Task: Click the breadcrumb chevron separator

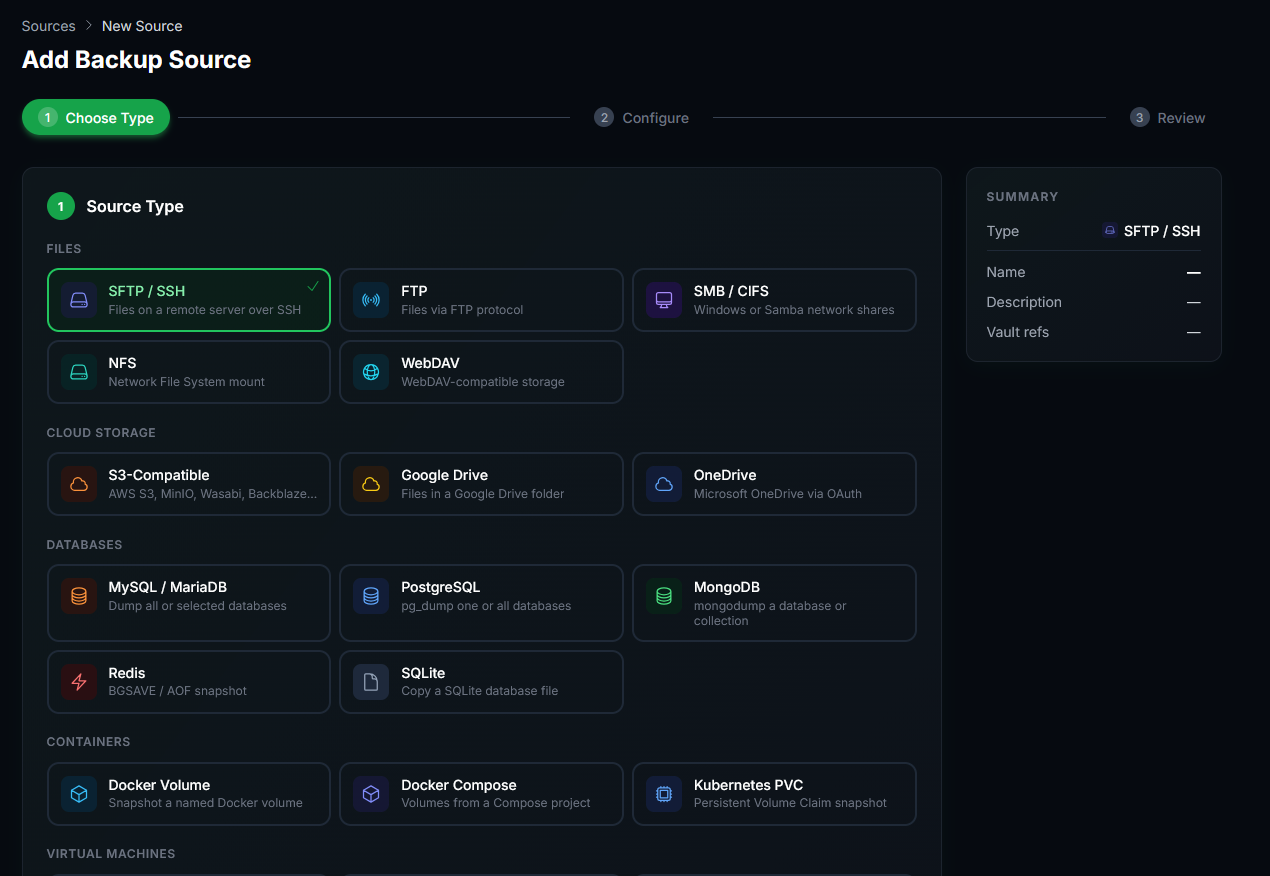Action: coord(89,26)
